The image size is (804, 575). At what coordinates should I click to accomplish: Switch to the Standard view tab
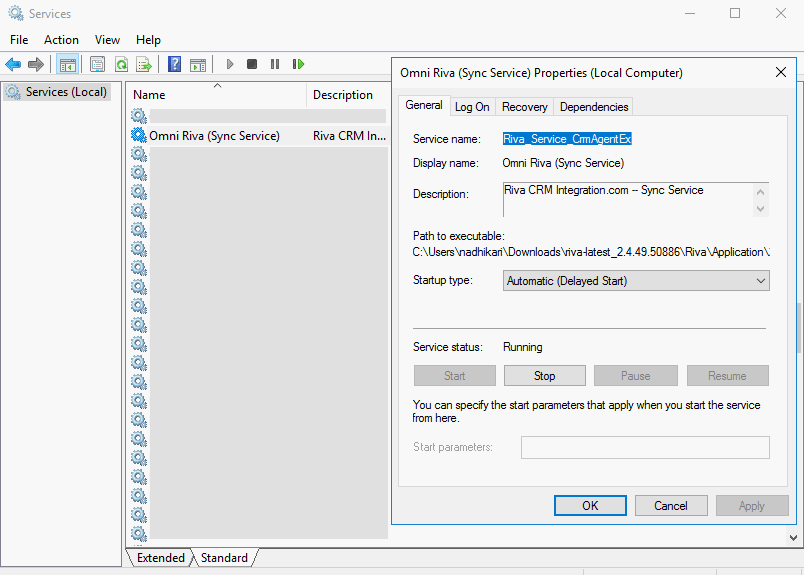224,558
